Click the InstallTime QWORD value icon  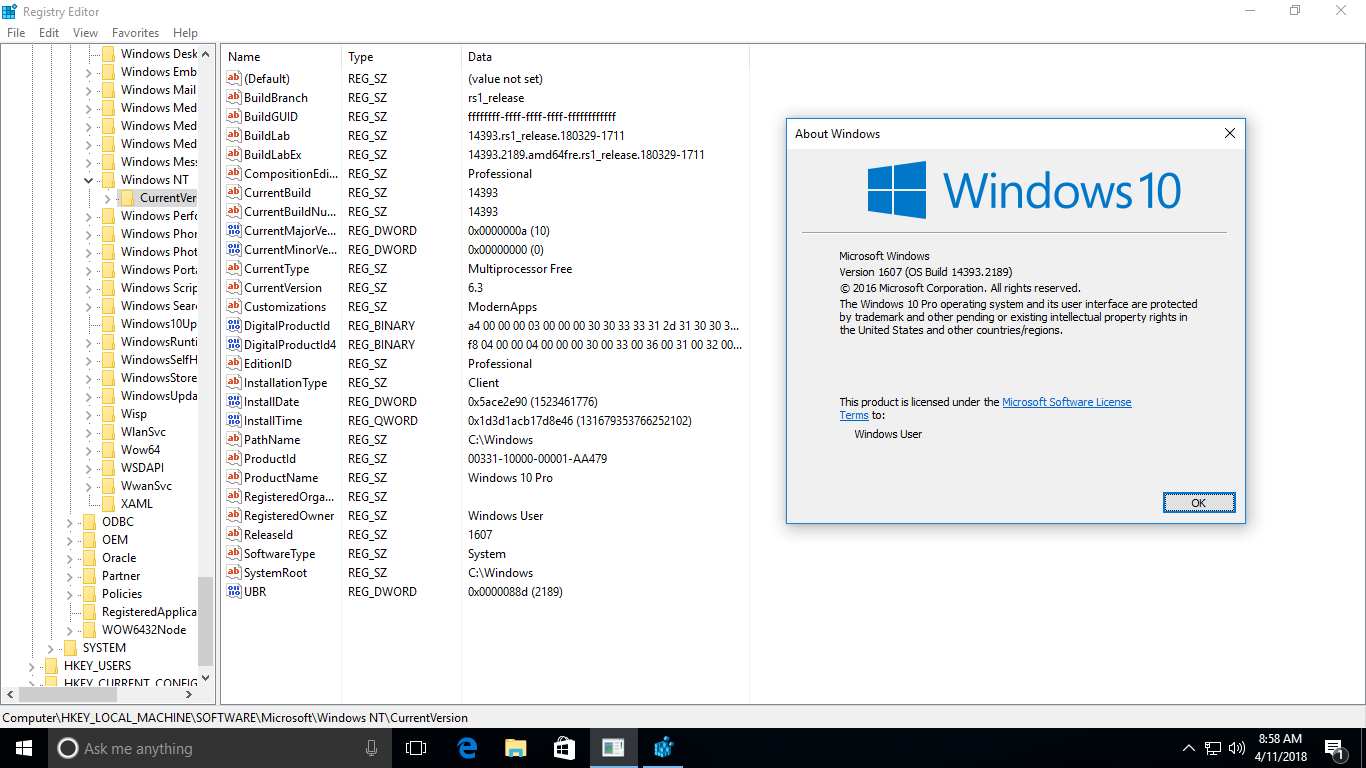click(235, 421)
